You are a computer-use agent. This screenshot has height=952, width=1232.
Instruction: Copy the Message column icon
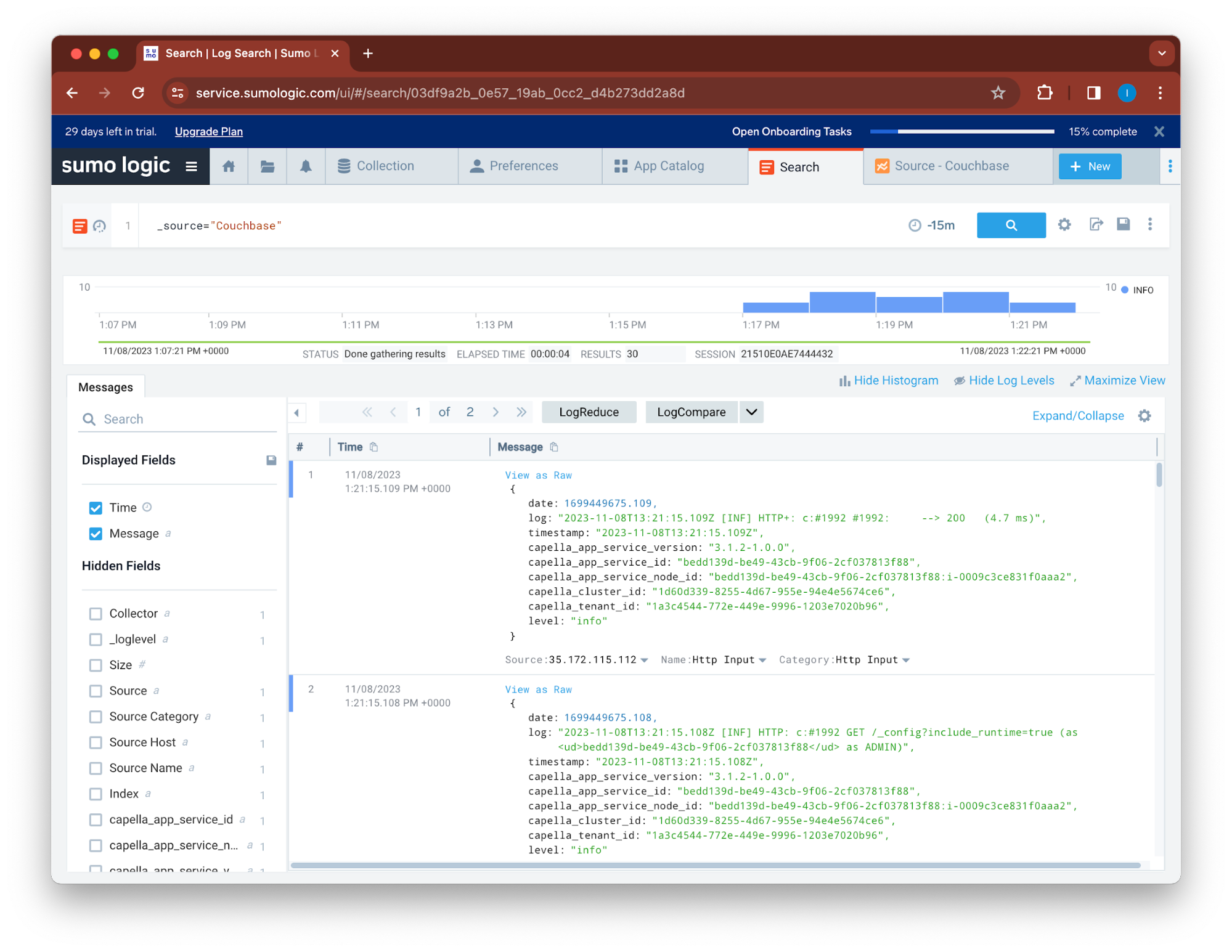pos(554,447)
